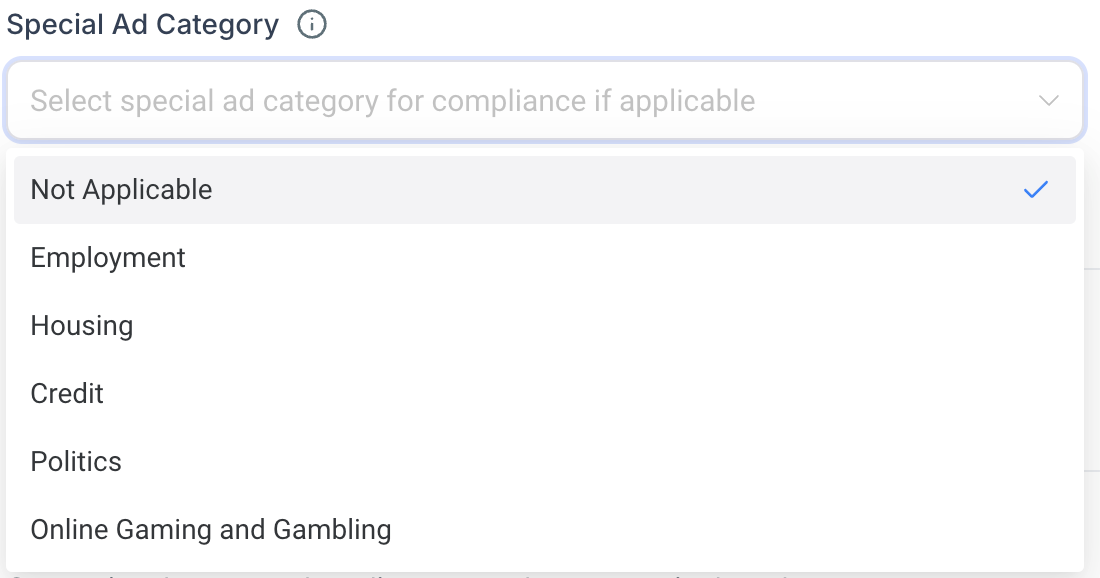1100x578 pixels.
Task: Click the last entry, Online Gaming and Gambling
Action: 545,530
